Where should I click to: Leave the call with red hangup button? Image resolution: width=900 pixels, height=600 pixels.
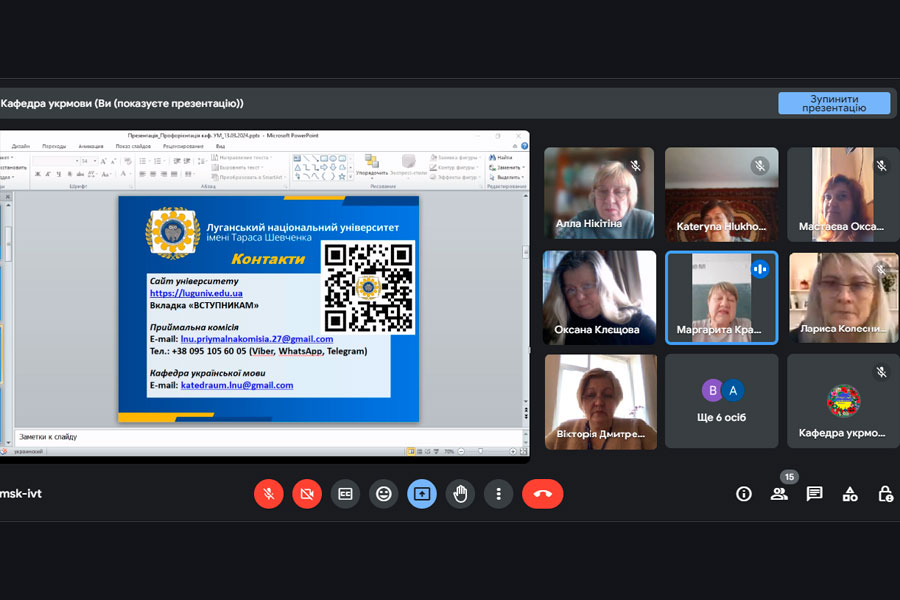[x=542, y=494]
